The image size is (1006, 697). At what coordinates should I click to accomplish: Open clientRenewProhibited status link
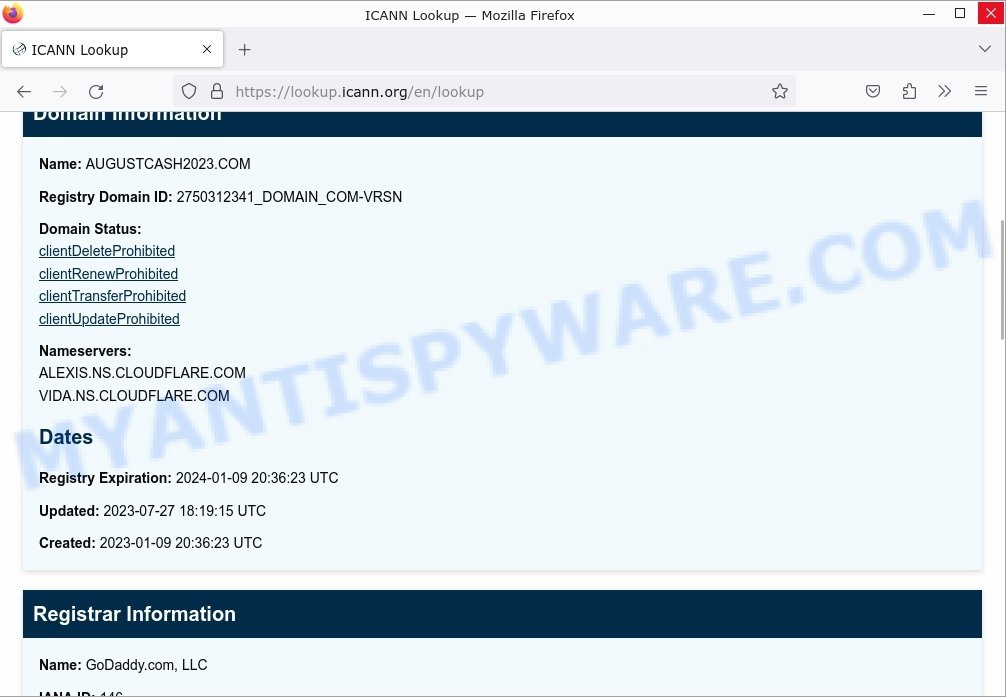(108, 274)
